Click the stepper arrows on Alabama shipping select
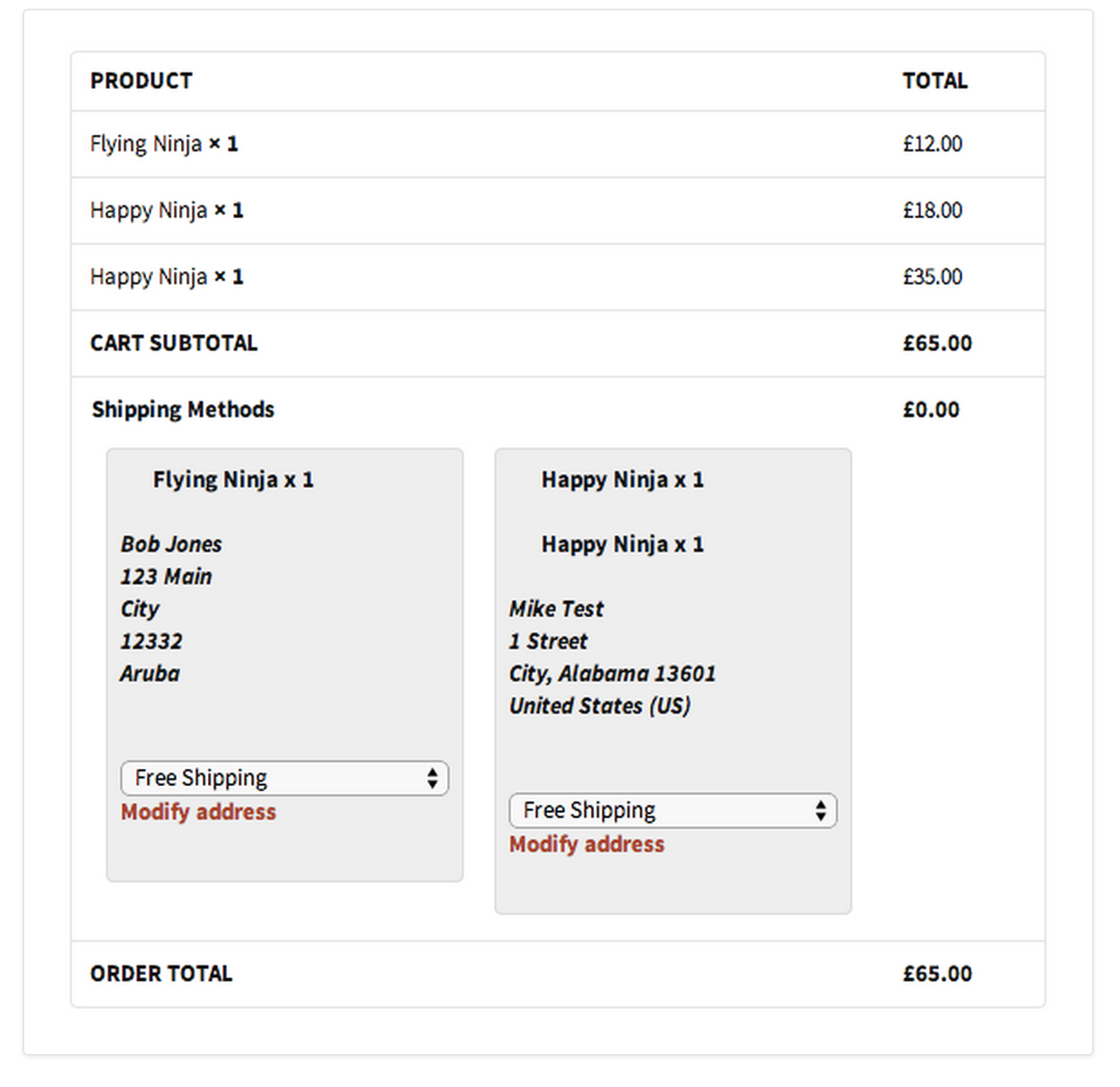 pos(821,810)
